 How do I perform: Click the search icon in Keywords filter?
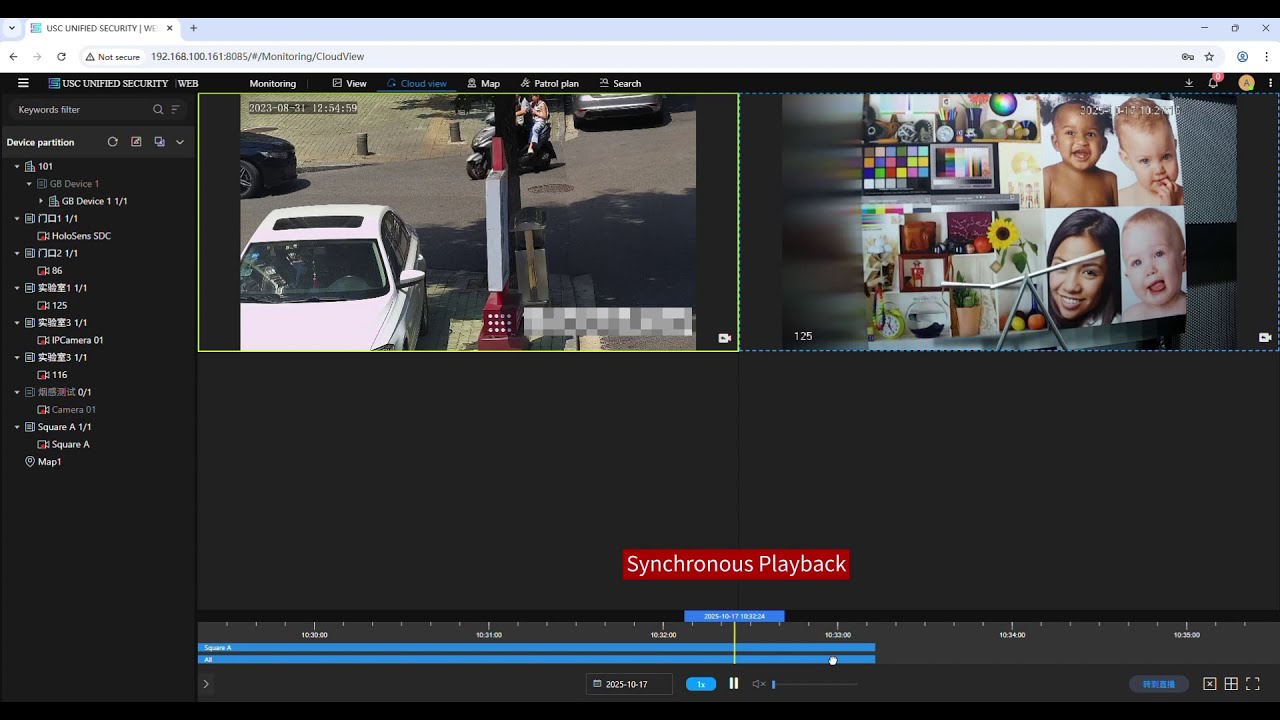coord(158,110)
